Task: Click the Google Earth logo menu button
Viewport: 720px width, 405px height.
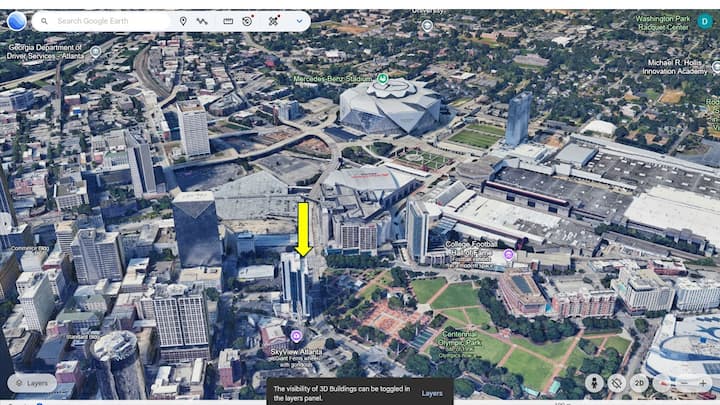Action: (16, 20)
